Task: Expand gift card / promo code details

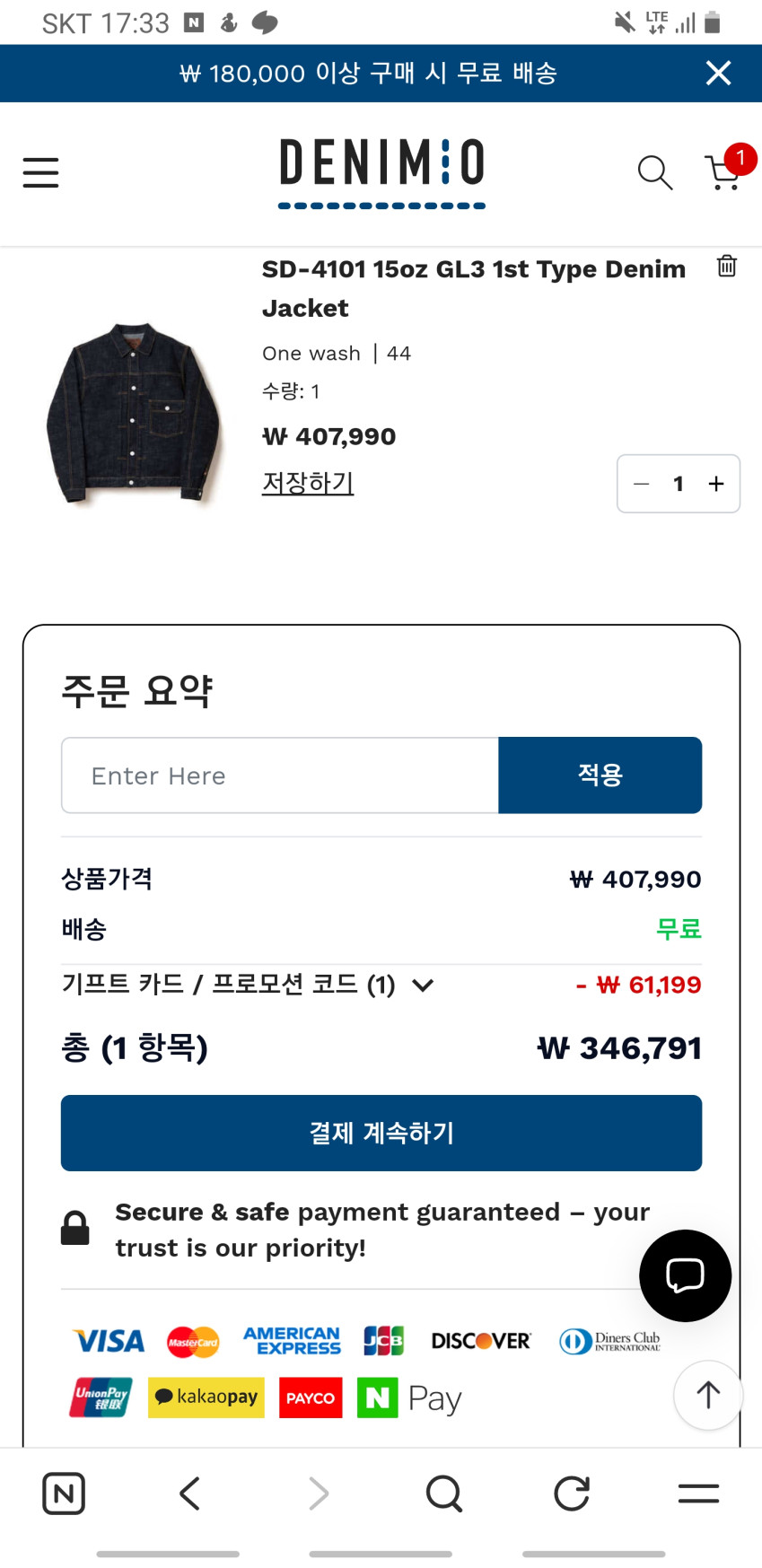Action: pyautogui.click(x=423, y=985)
